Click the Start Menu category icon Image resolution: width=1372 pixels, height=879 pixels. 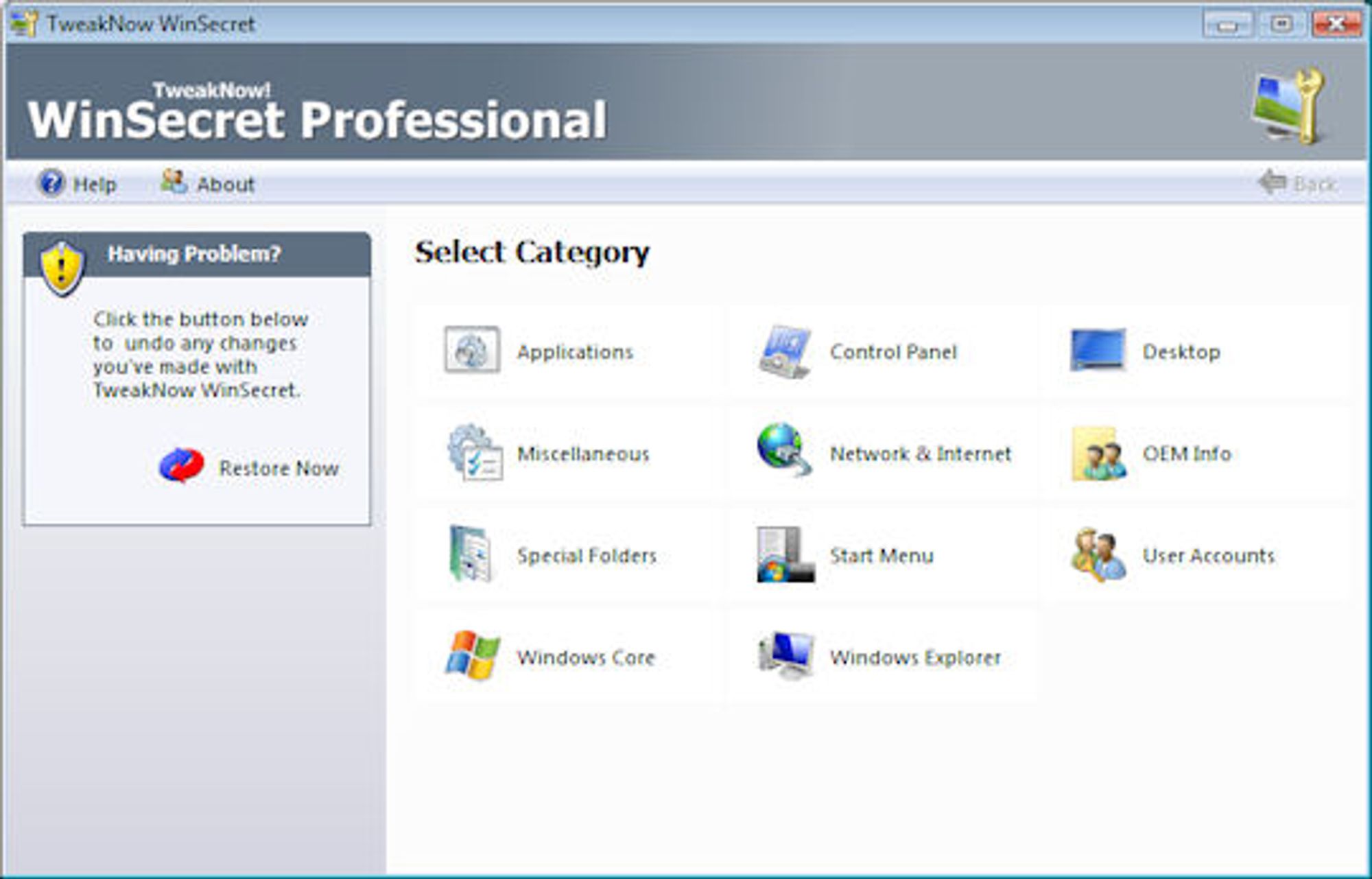(785, 554)
